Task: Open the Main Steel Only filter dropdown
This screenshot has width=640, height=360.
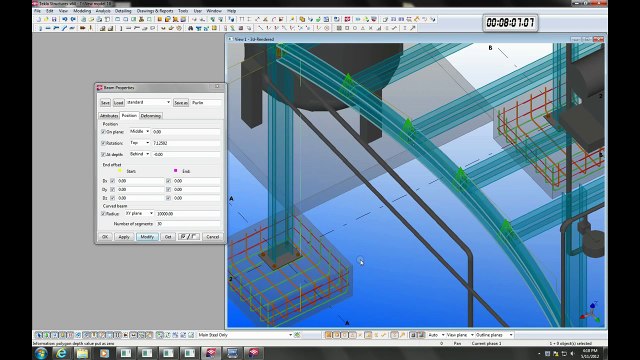Action: pyautogui.click(x=290, y=335)
